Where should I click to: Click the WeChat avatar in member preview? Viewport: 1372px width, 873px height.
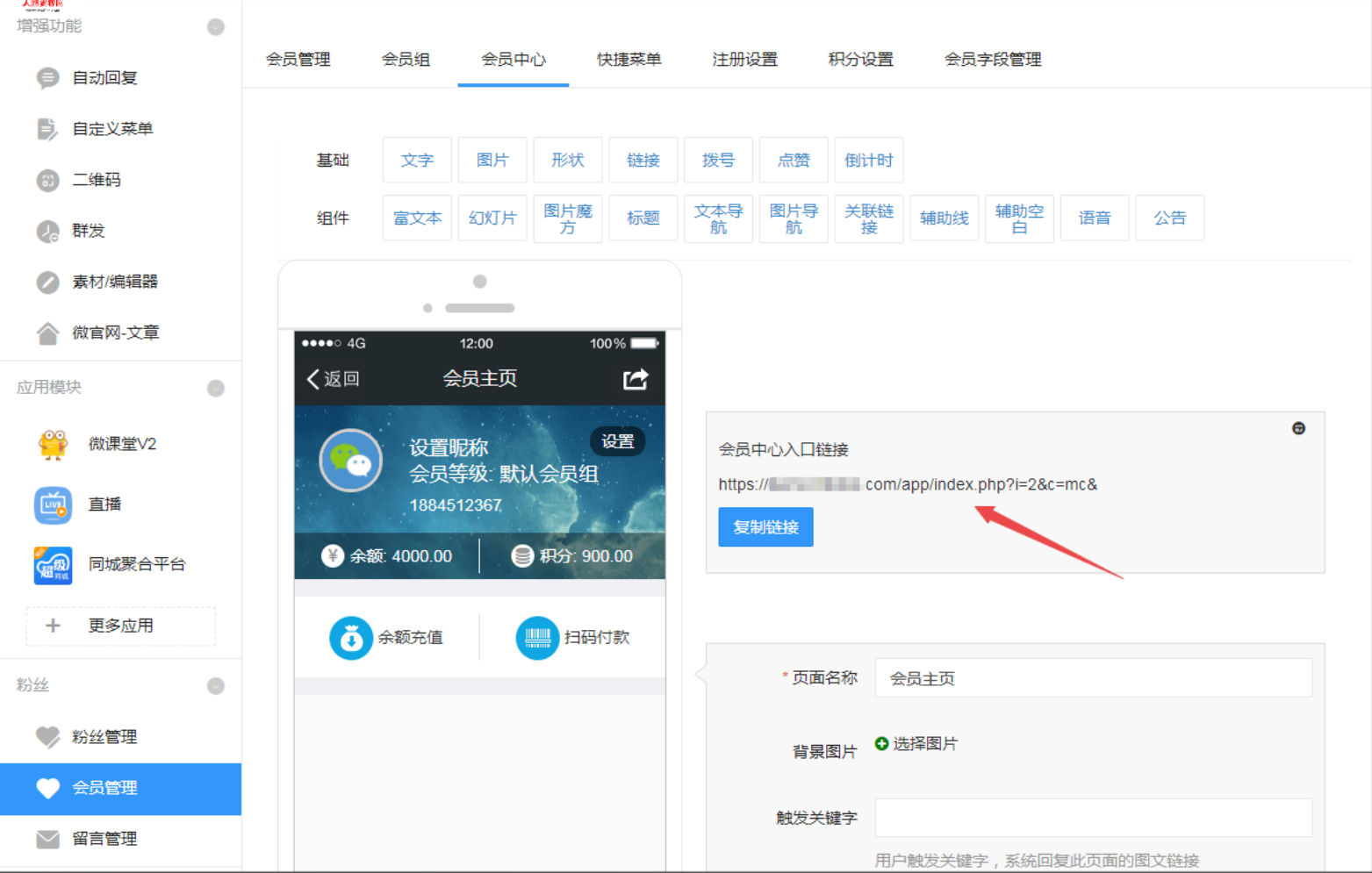point(351,461)
